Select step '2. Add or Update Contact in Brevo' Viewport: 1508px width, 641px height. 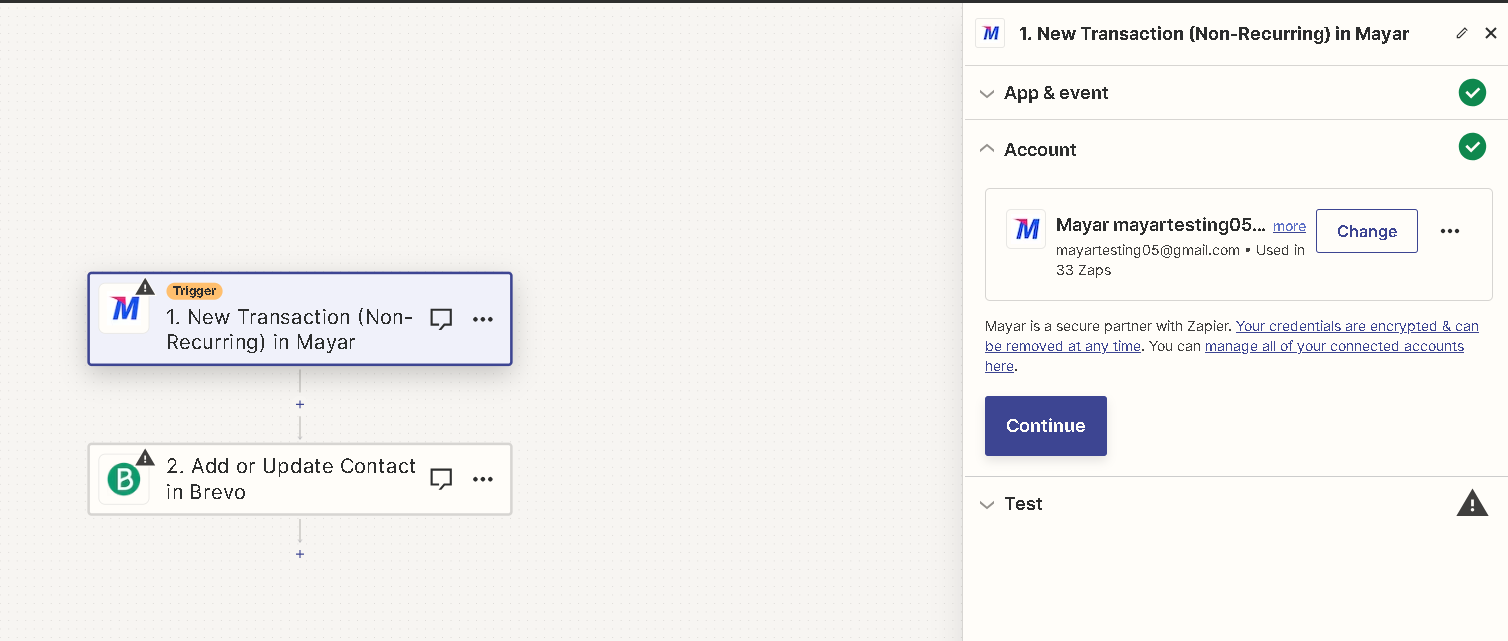coord(300,479)
